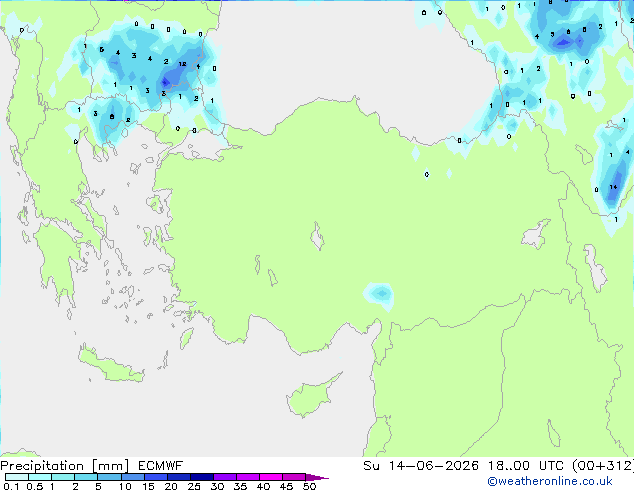
Task: Click the "40" legend tick label
Action: [x=263, y=486]
